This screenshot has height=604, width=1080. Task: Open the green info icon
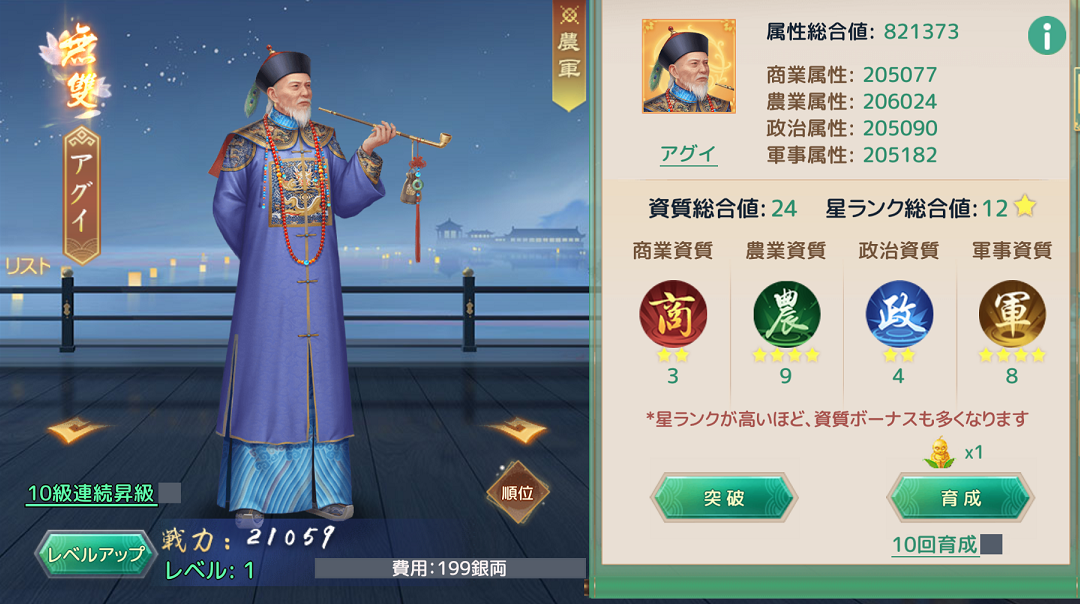click(x=1046, y=36)
